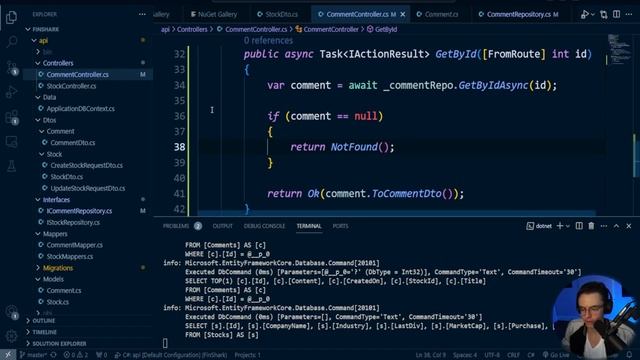Click Spaces: 4 indentation indicator
Viewport: 640px width, 360px height.
[x=464, y=355]
